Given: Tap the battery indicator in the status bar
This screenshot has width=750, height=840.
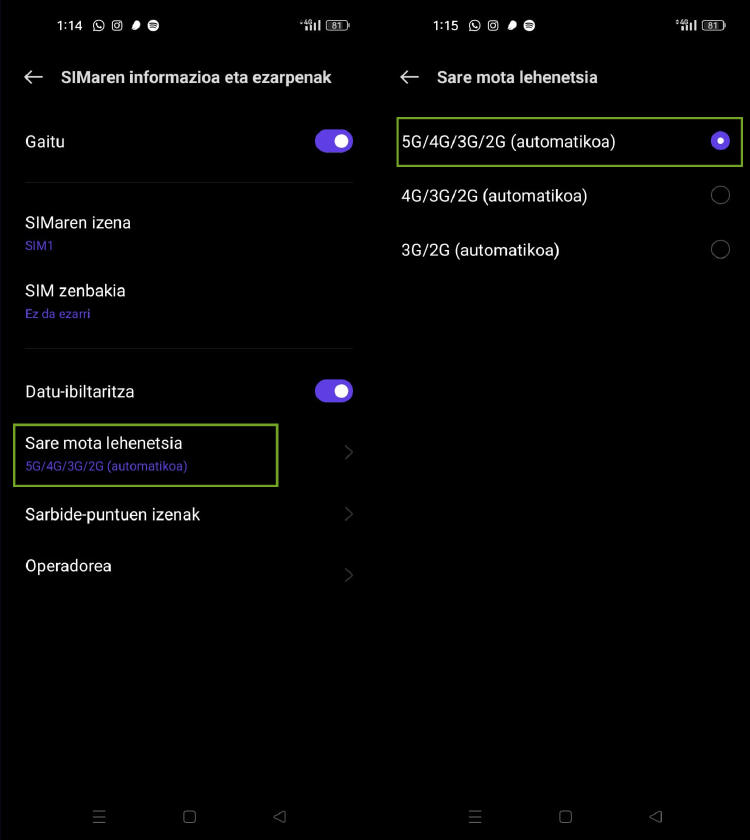Looking at the screenshot, I should (336, 25).
